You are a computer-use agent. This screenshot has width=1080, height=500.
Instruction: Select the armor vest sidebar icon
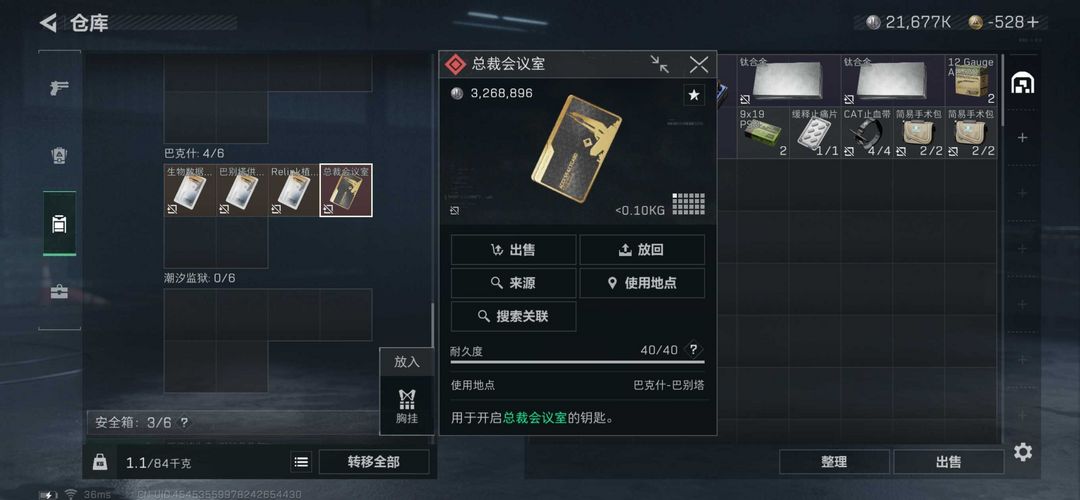[59, 156]
